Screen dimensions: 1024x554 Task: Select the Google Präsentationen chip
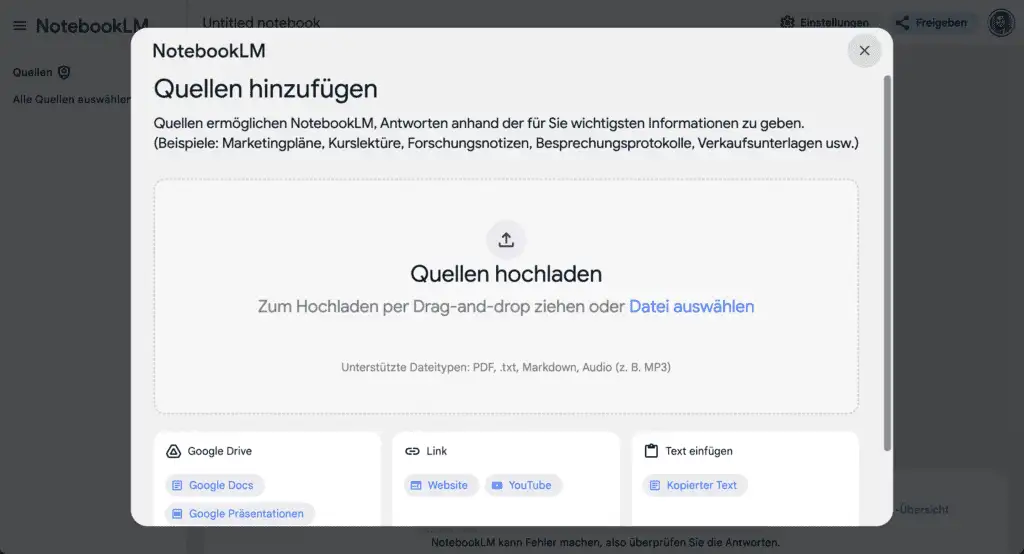239,513
